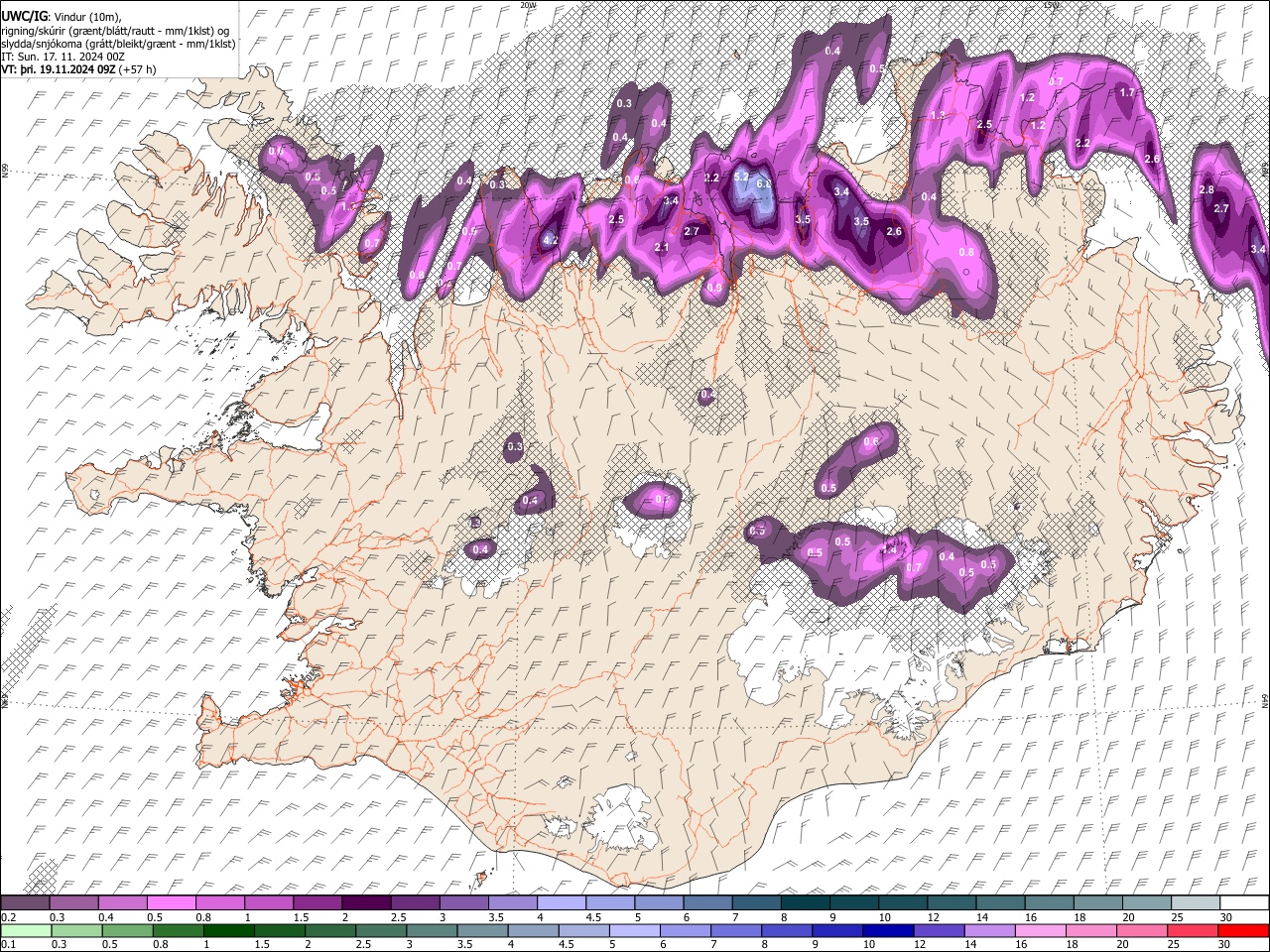Click the 20W longitude label
1270x952 pixels.
pos(528,5)
